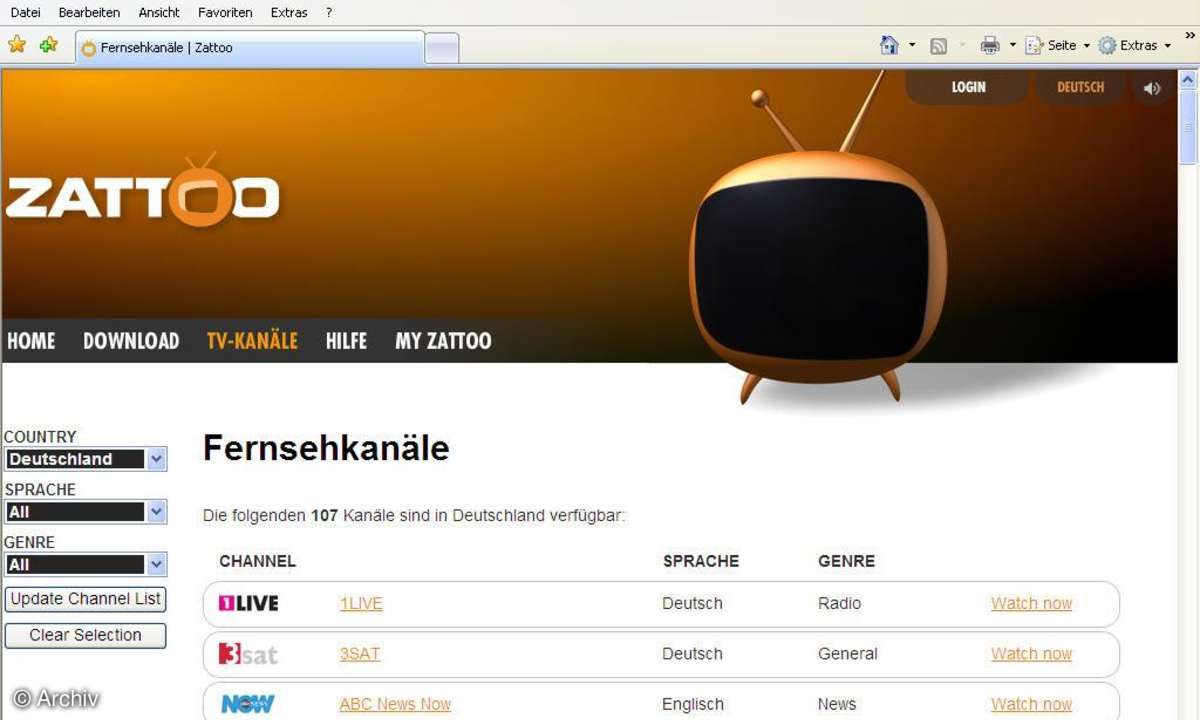Click the CHANNEL column header
The width and height of the screenshot is (1200, 720).
tap(258, 561)
